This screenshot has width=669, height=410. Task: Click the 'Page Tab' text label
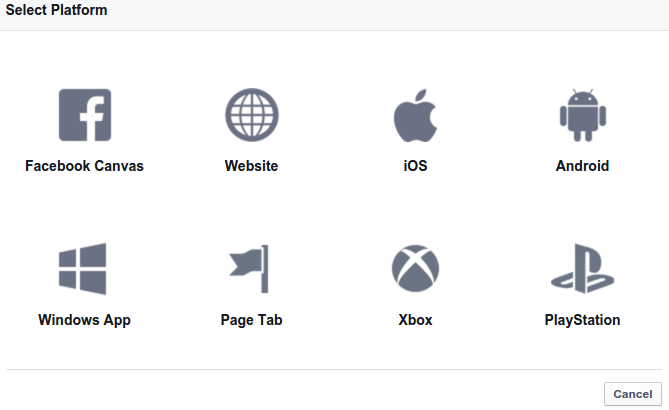click(x=251, y=320)
